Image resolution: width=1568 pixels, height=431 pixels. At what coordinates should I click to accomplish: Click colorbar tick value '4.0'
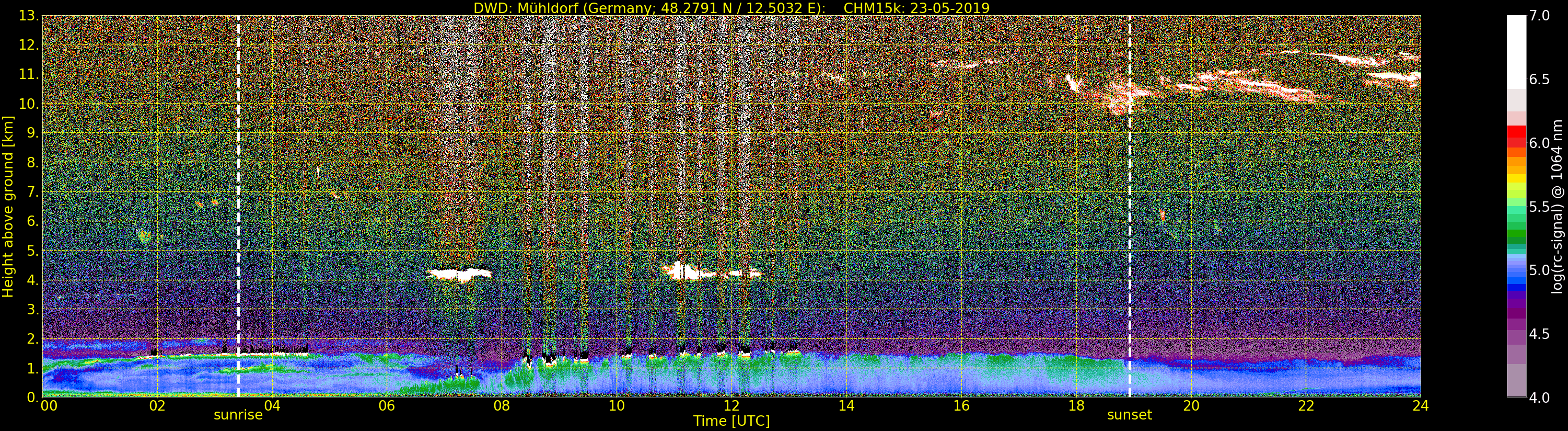pos(1540,398)
